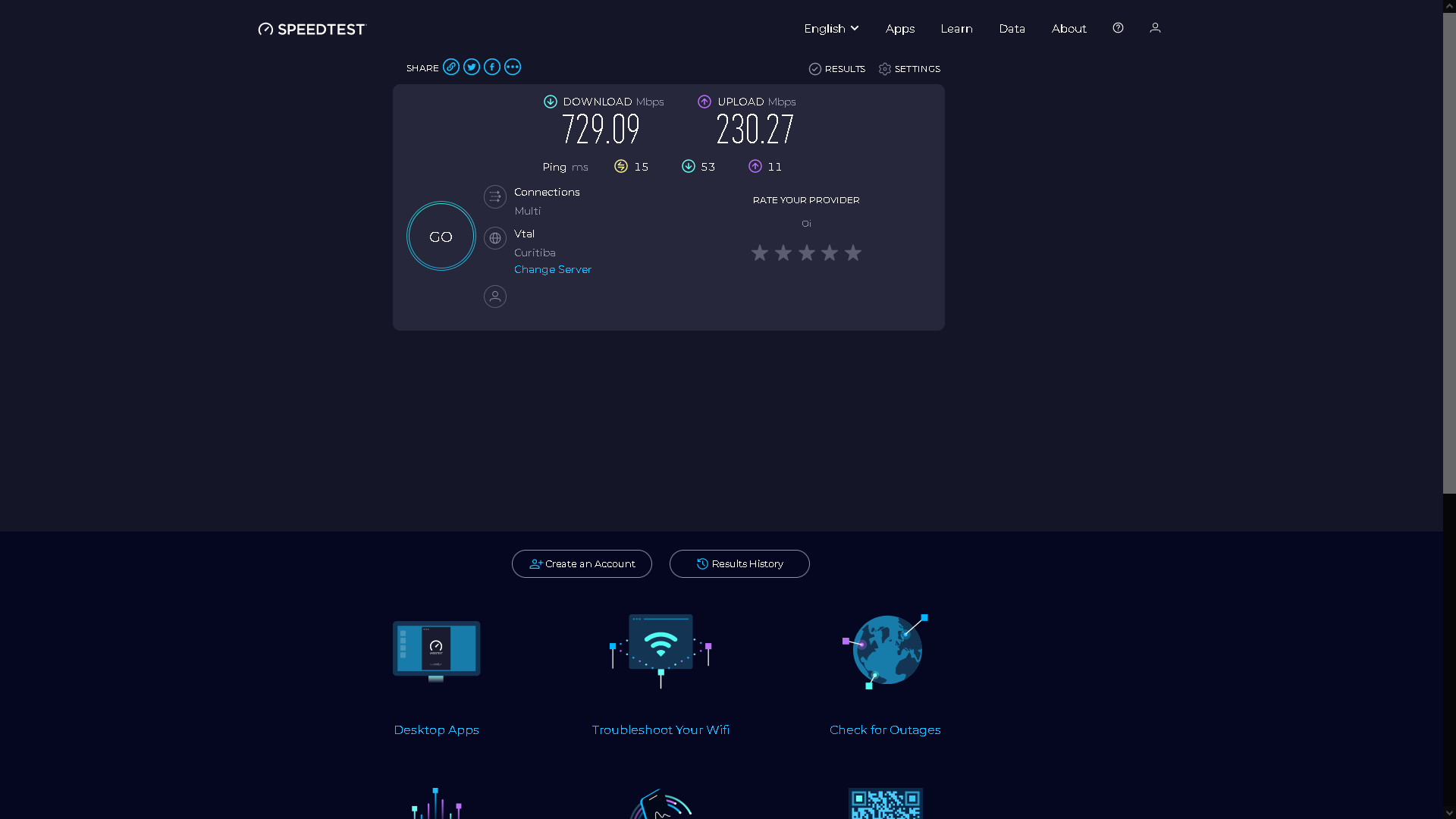Click the Curitiba location text
1456x819 pixels.
[535, 253]
